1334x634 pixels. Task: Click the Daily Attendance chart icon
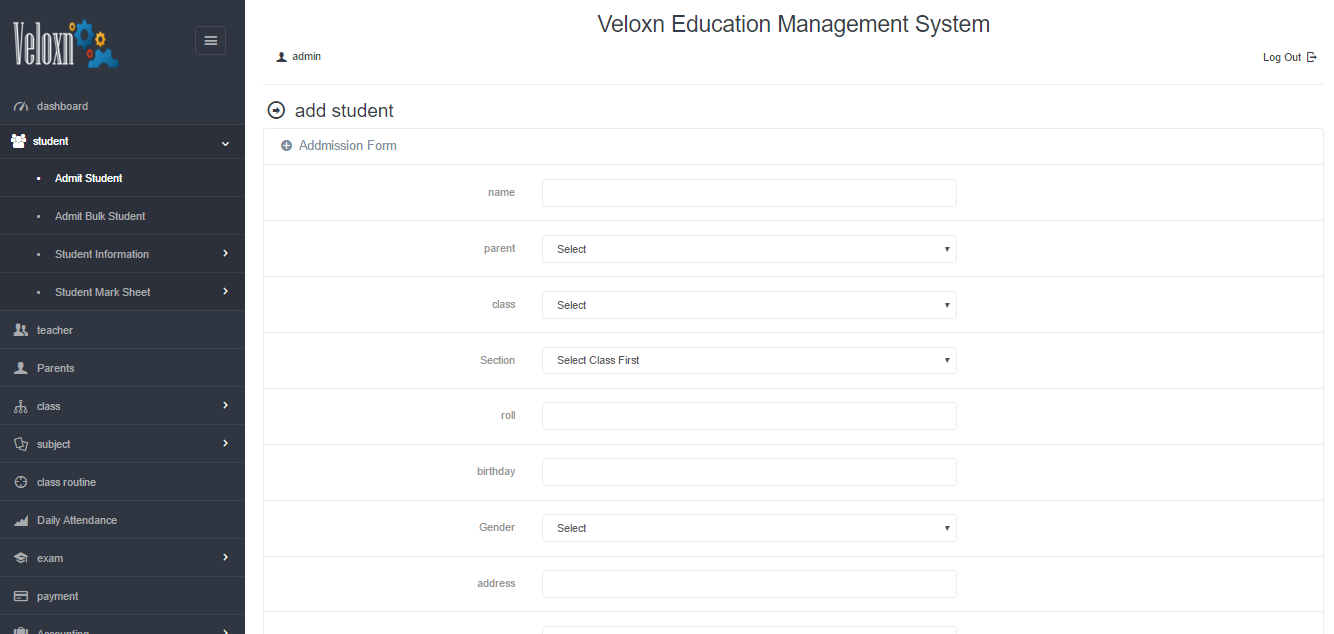pyautogui.click(x=20, y=520)
